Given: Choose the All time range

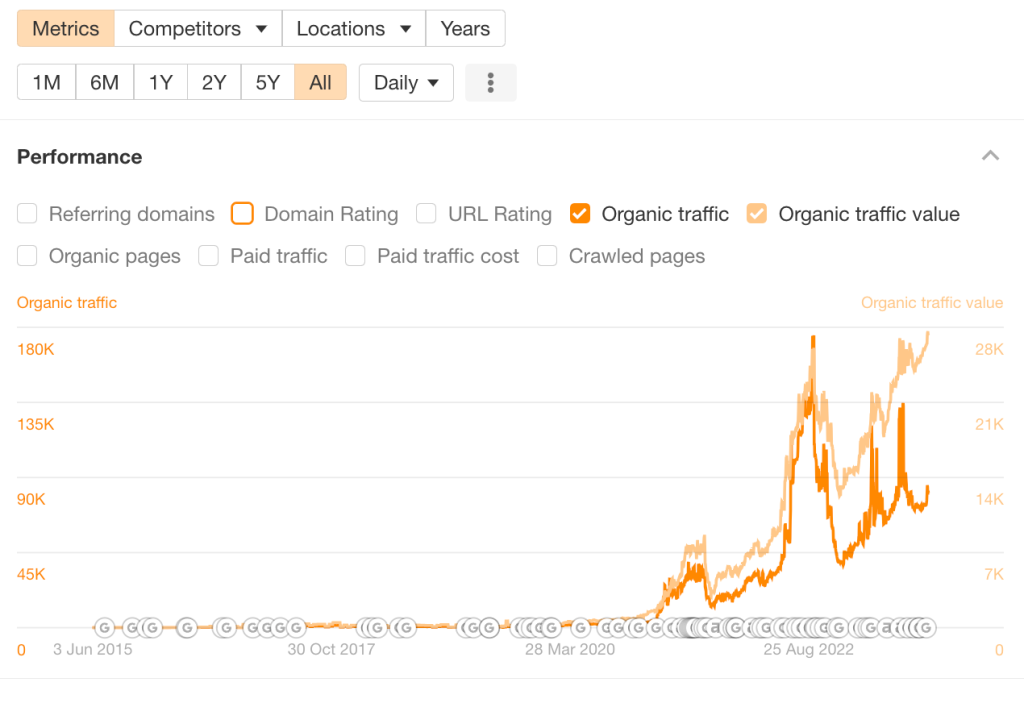Looking at the screenshot, I should (320, 83).
